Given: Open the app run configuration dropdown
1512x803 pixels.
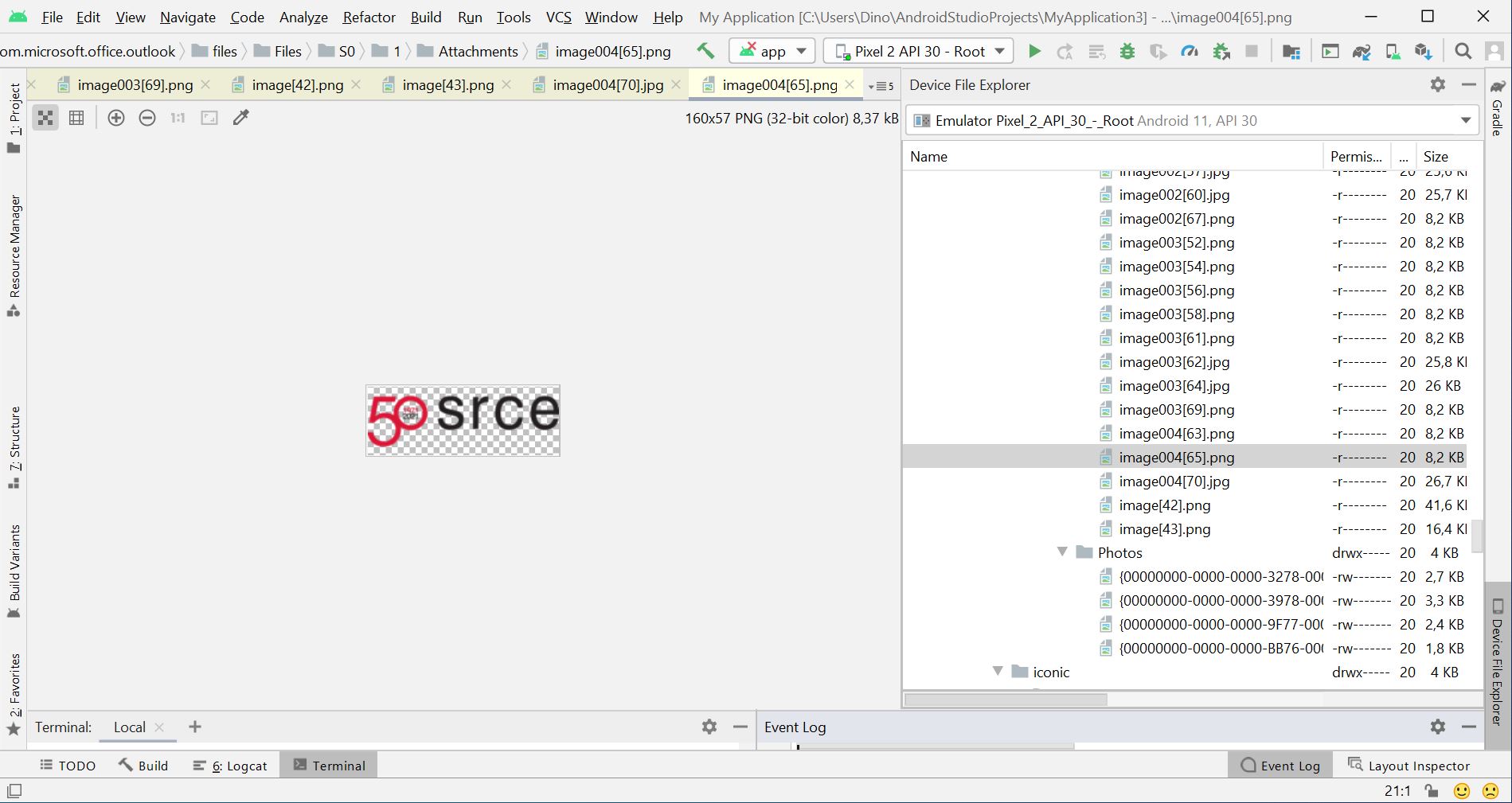Looking at the screenshot, I should (772, 52).
